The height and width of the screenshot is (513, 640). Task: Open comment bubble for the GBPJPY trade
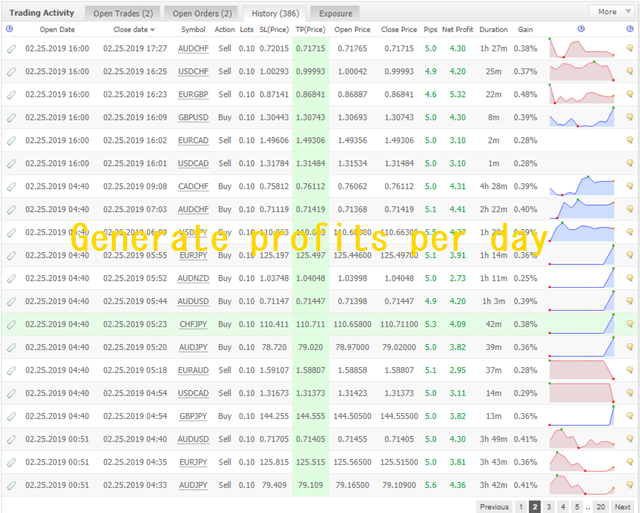[630, 416]
